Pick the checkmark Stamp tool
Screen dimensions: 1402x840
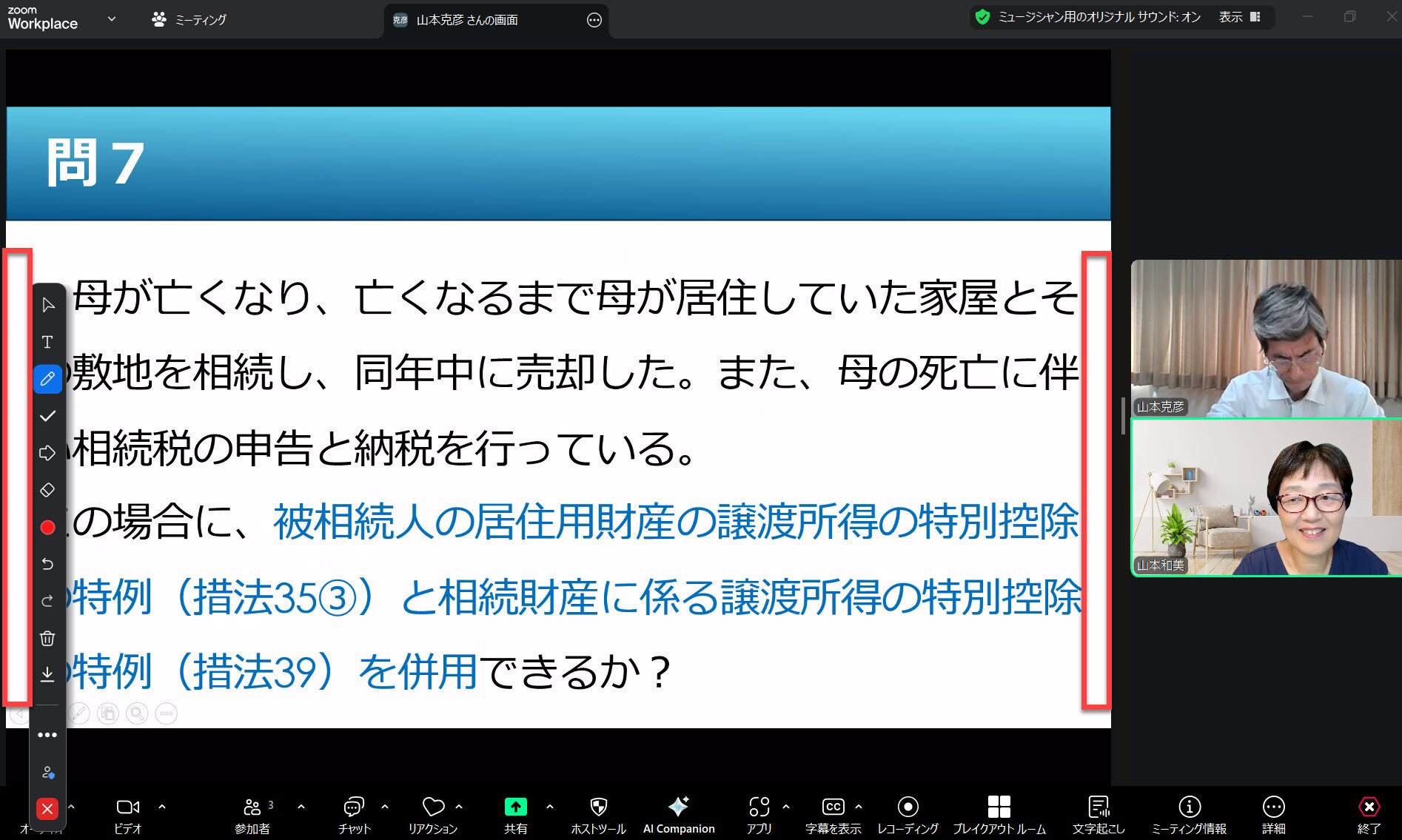[47, 416]
